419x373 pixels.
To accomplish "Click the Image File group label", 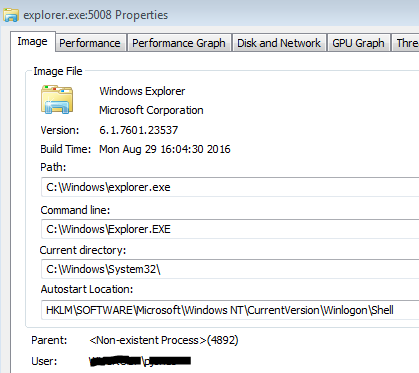I will point(58,71).
